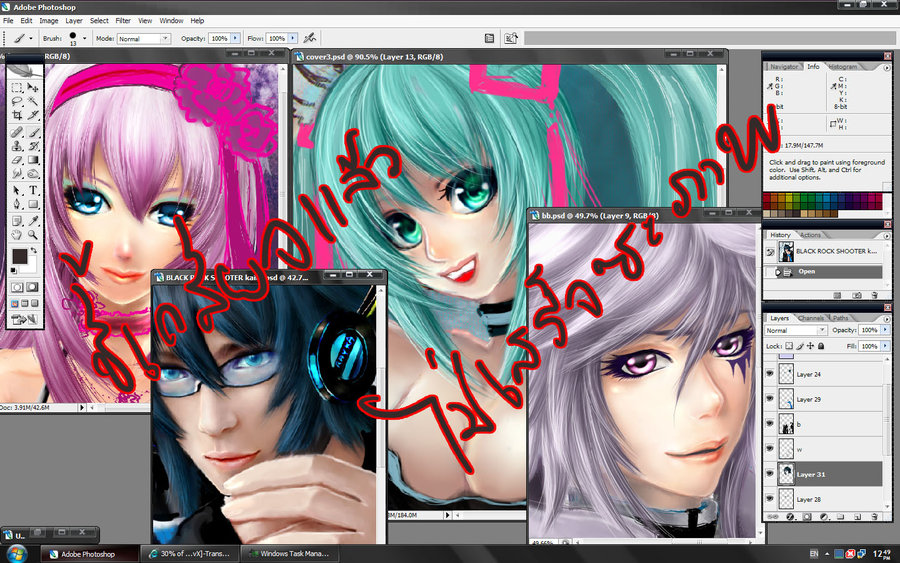Open the Filter menu
Viewport: 900px width, 563px height.
coord(123,21)
